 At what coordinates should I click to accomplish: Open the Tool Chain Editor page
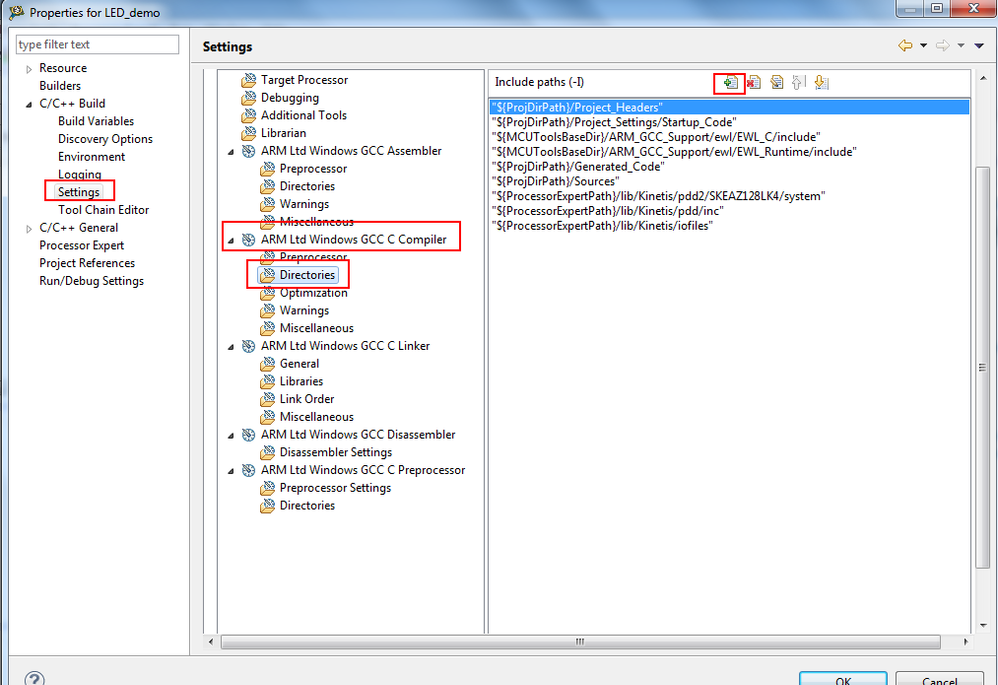coord(103,210)
